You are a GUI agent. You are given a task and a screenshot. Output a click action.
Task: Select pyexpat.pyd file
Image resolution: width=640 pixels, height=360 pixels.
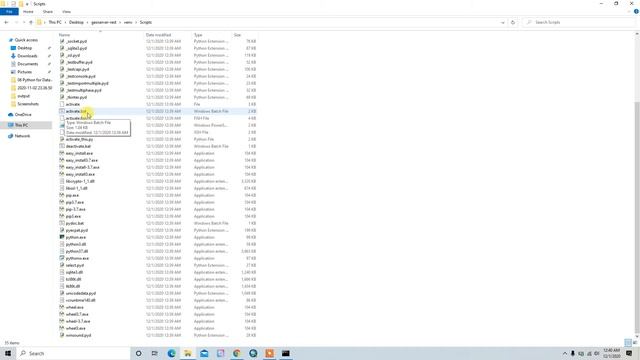77,230
